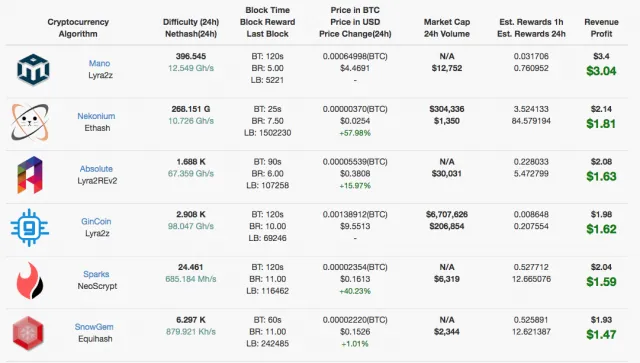Click Nekonium's +57.98% price change
Viewport: 640px width, 363px height.
coord(355,133)
